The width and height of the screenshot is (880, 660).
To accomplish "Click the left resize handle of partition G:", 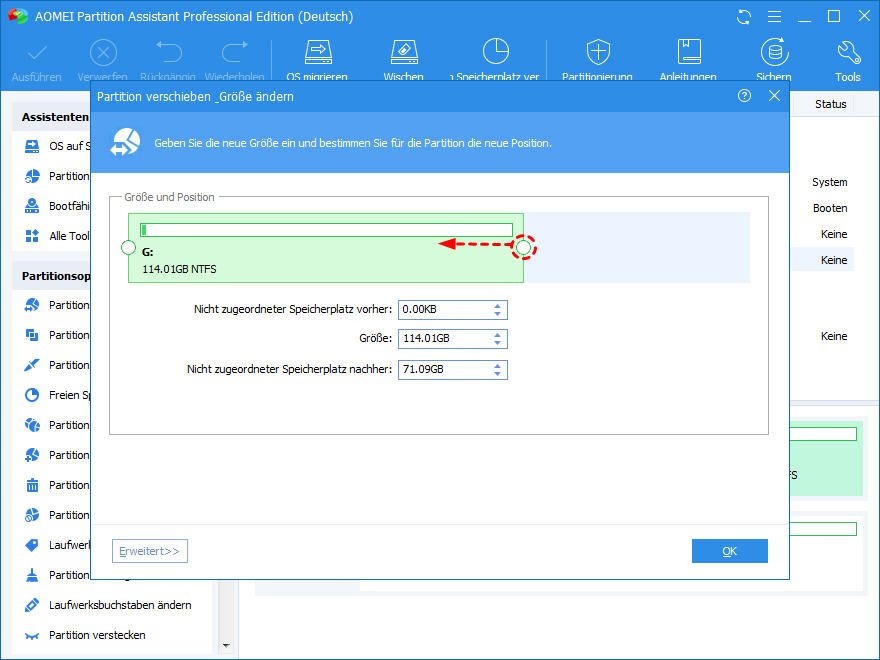I will [x=128, y=248].
